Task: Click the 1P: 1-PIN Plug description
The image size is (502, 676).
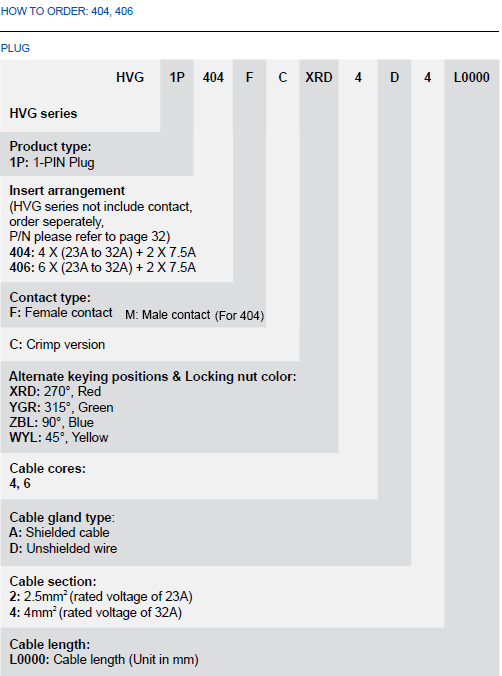Action: [52, 163]
